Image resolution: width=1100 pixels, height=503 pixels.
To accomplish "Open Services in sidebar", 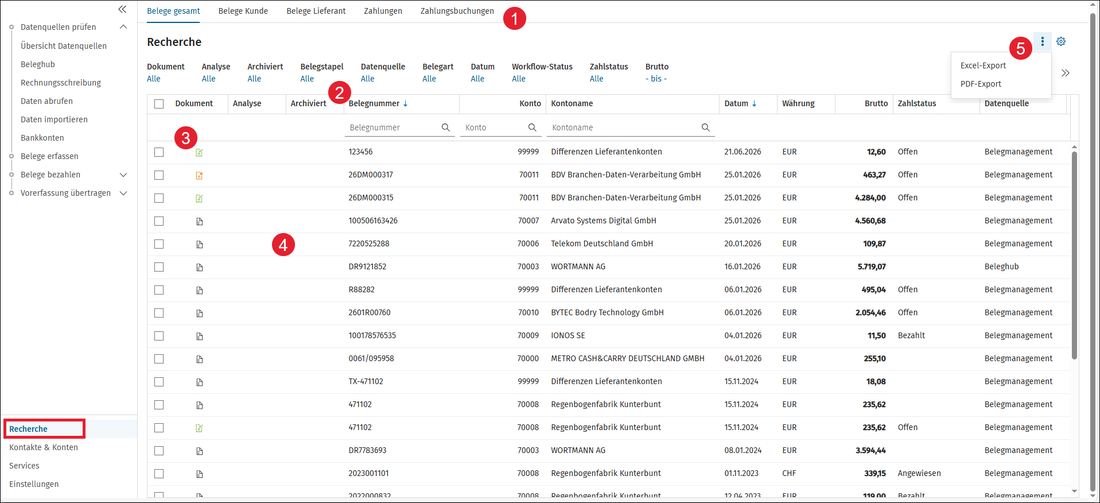I will coord(25,465).
